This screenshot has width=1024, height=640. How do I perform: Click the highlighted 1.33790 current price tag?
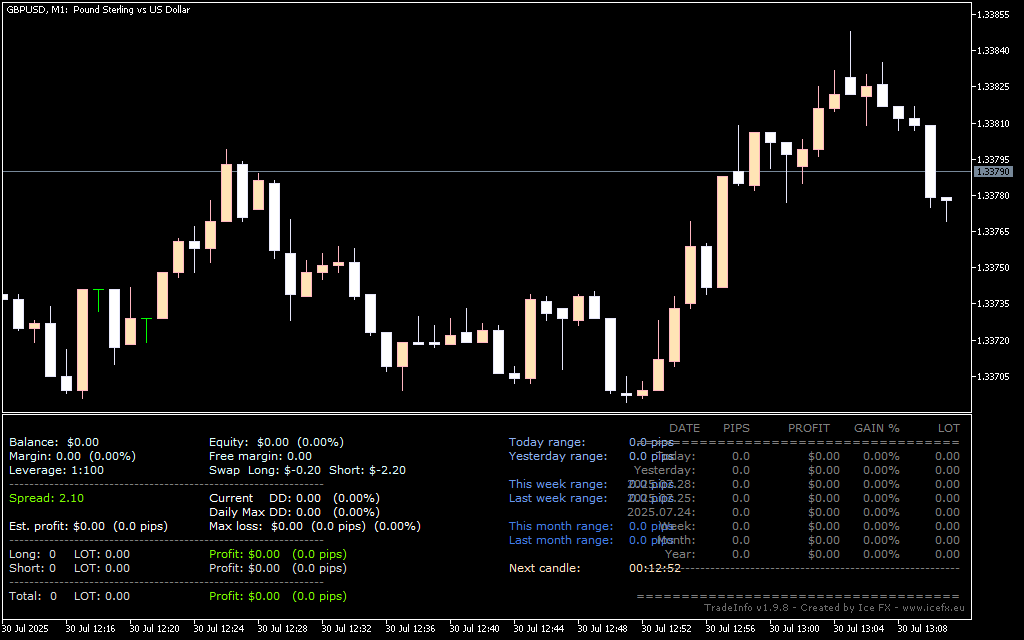click(x=993, y=172)
